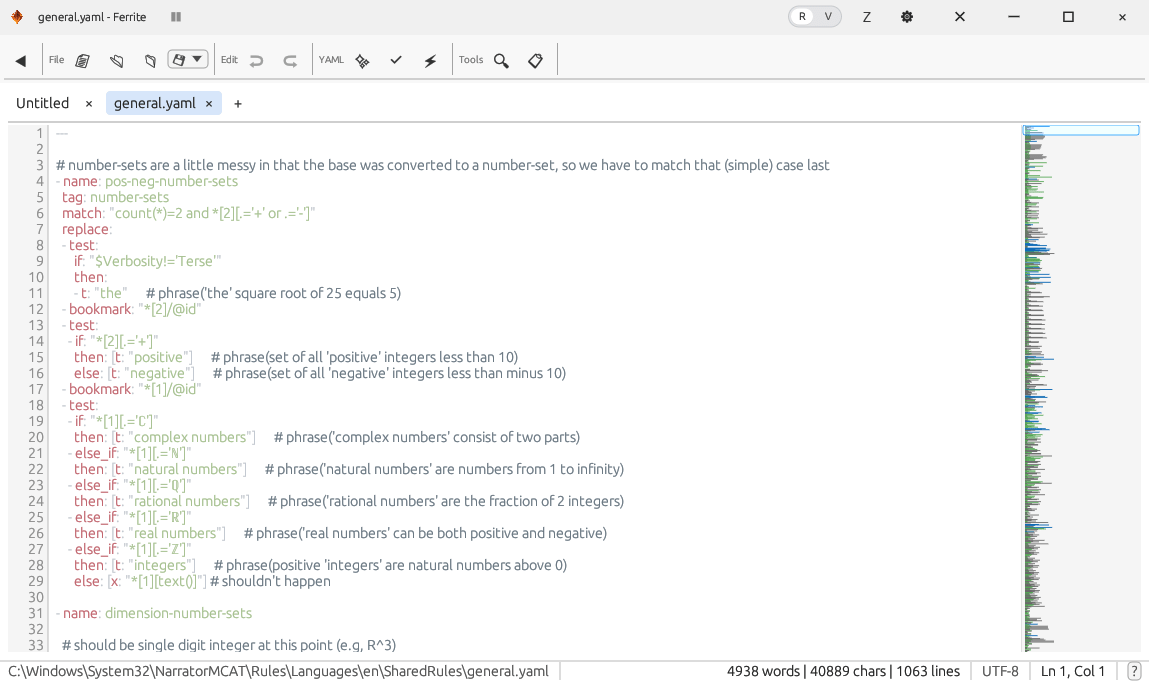This screenshot has height=682, width=1149.
Task: Click the new file icon
Action: [83, 61]
